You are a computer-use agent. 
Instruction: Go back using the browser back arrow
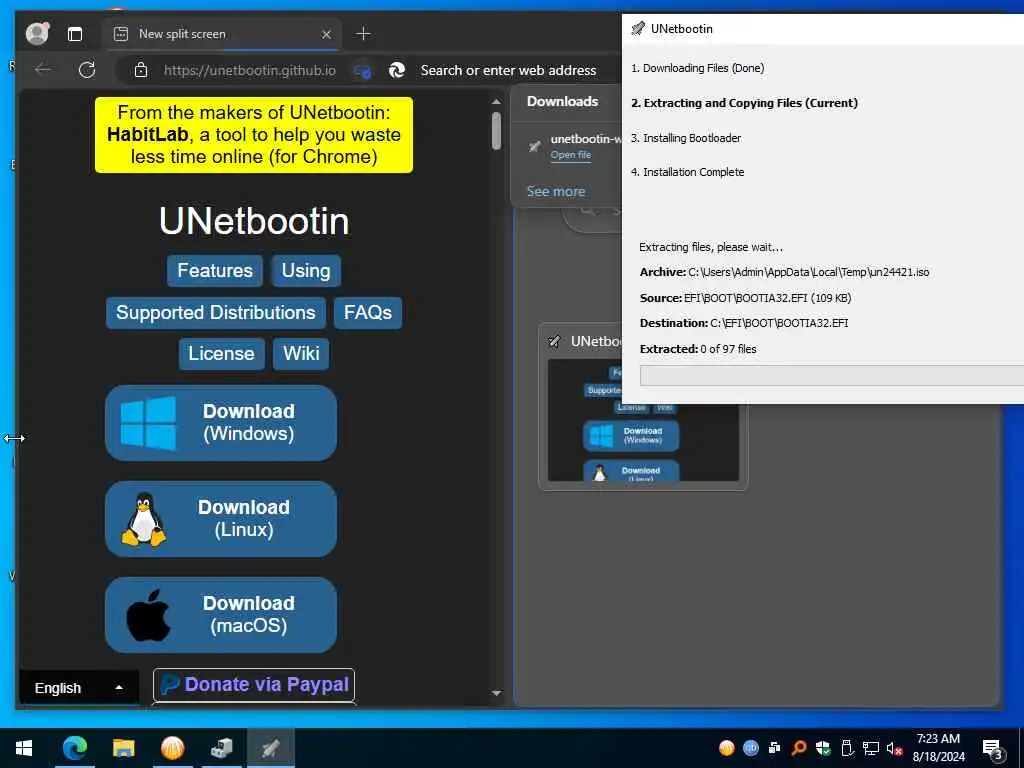(x=43, y=69)
